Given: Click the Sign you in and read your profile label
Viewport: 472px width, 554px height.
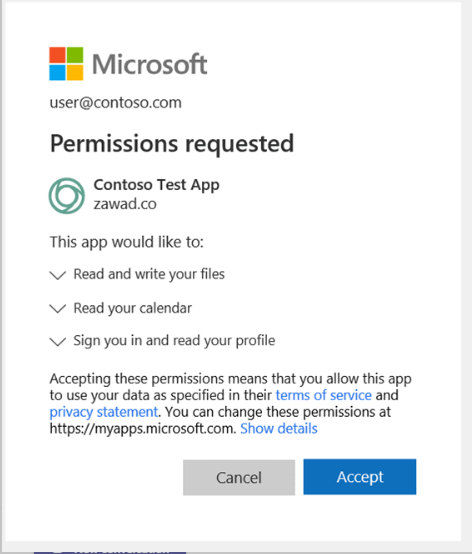Looking at the screenshot, I should click(174, 341).
